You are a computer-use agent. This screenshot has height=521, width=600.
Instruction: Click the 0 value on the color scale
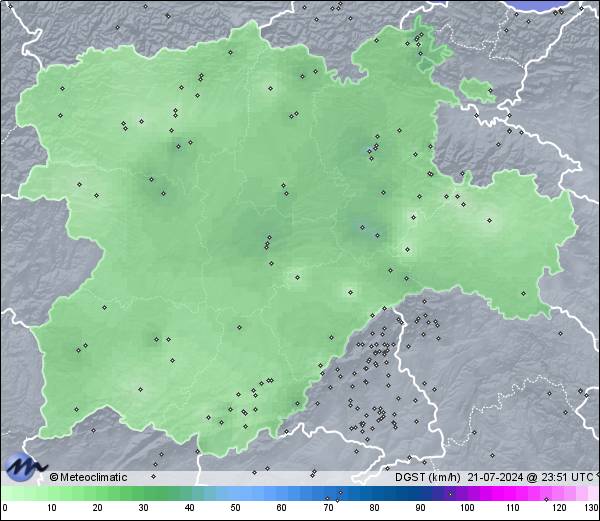point(4,508)
